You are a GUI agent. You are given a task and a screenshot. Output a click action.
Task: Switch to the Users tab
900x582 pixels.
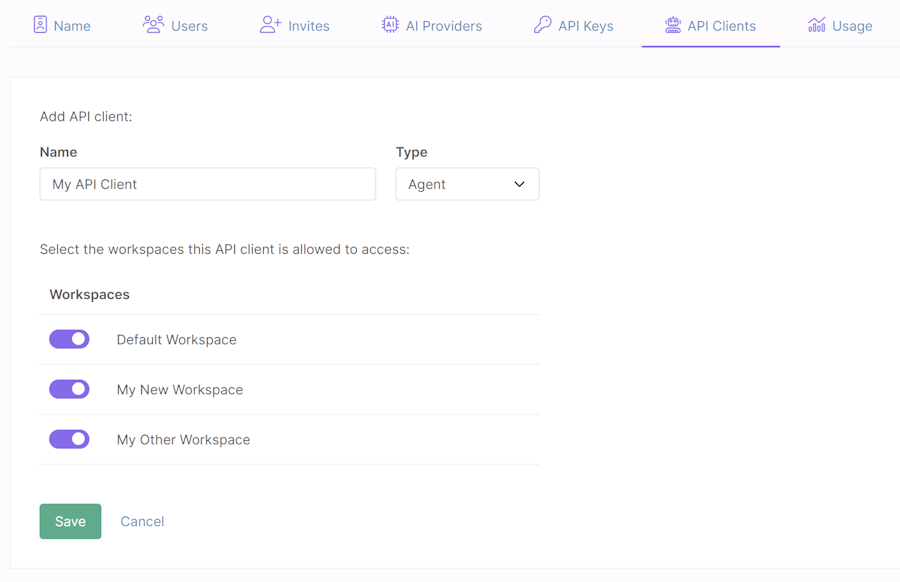coord(175,26)
